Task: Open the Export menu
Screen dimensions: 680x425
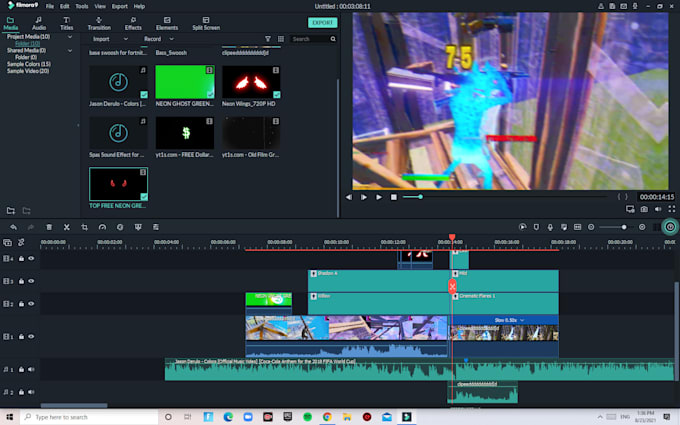Action: [120, 7]
